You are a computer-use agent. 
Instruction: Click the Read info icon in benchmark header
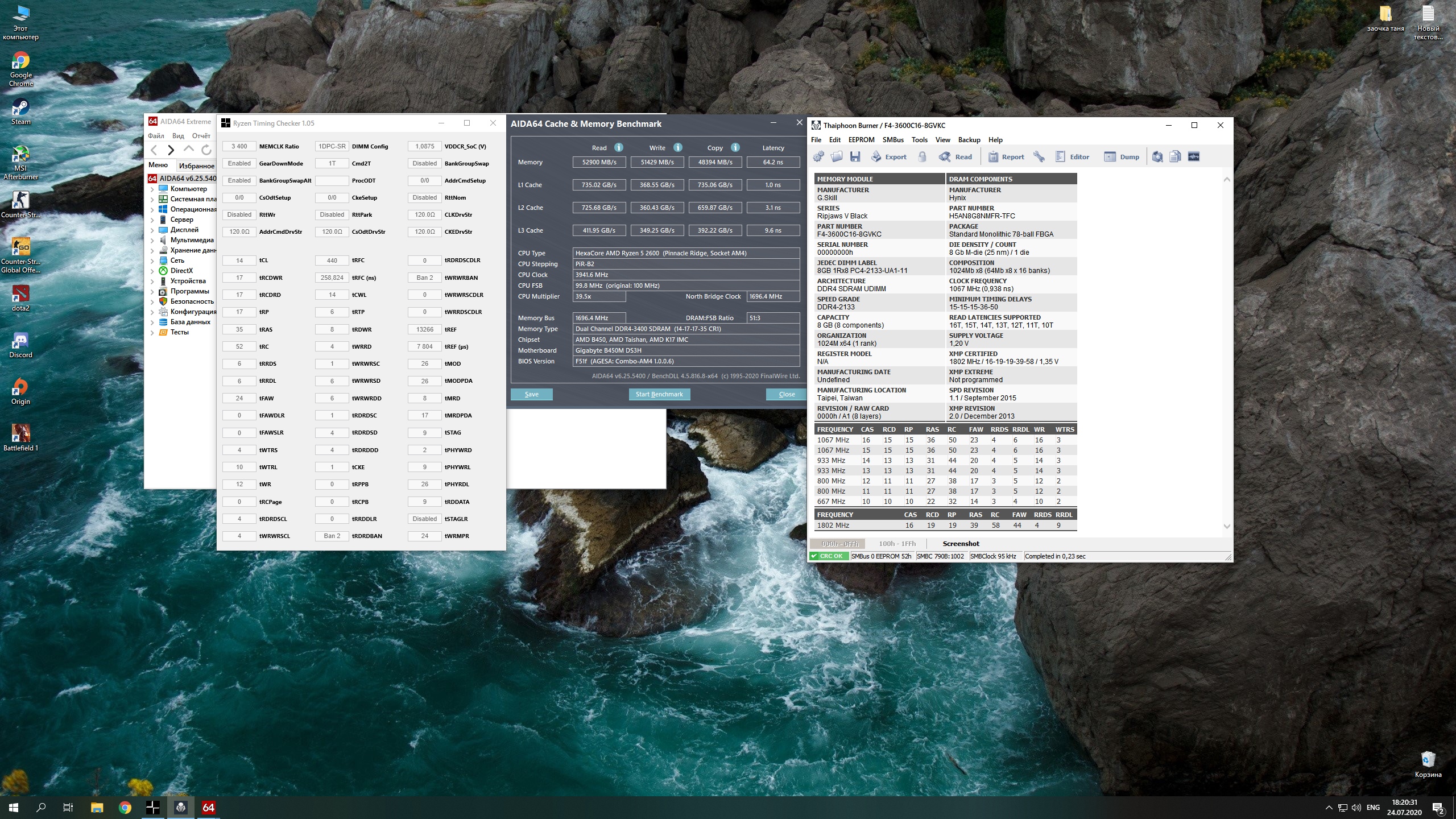(x=619, y=147)
